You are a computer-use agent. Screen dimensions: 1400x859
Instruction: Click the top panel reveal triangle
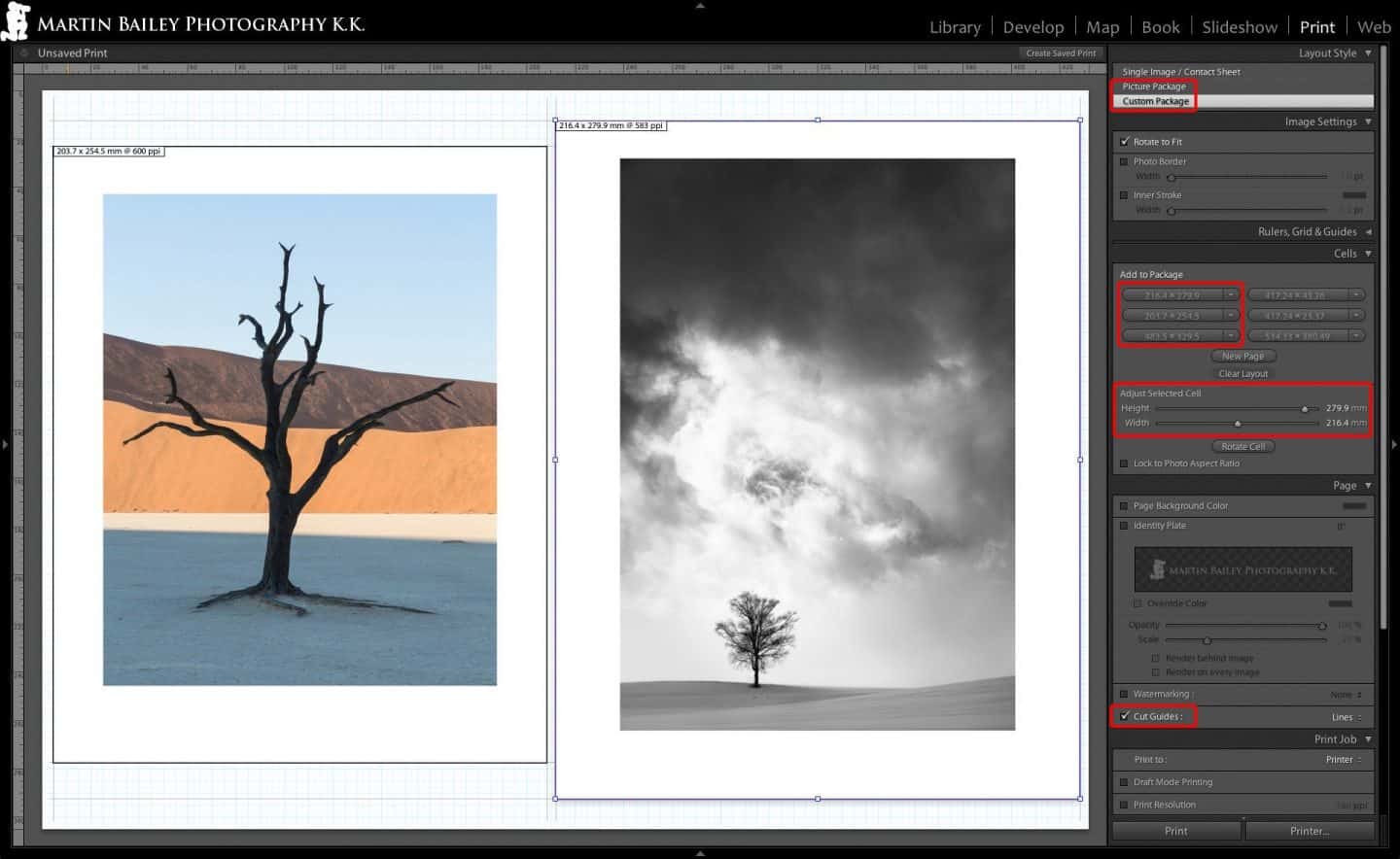pyautogui.click(x=699, y=5)
